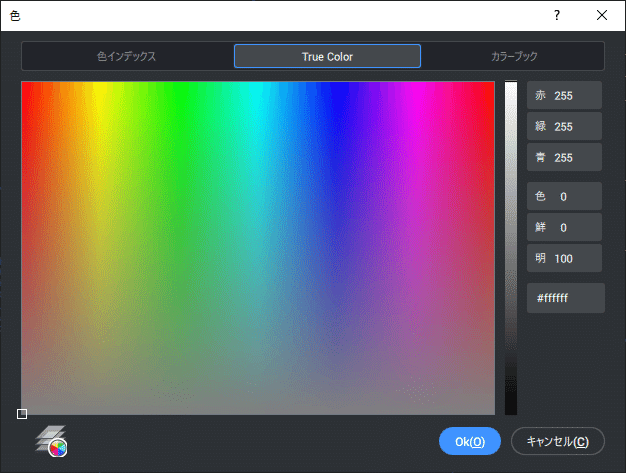Edit the 青 blue value field
The height and width of the screenshot is (473, 626).
click(564, 157)
